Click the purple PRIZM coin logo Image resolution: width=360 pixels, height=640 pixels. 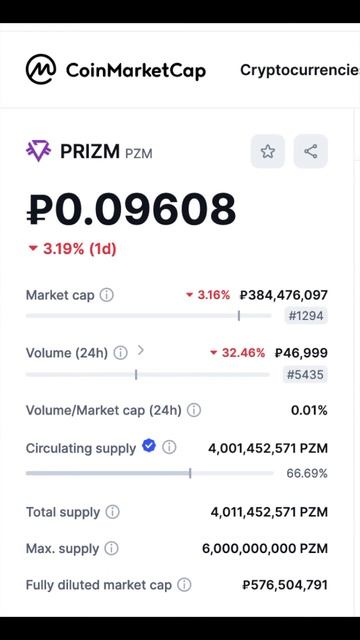pyautogui.click(x=38, y=151)
